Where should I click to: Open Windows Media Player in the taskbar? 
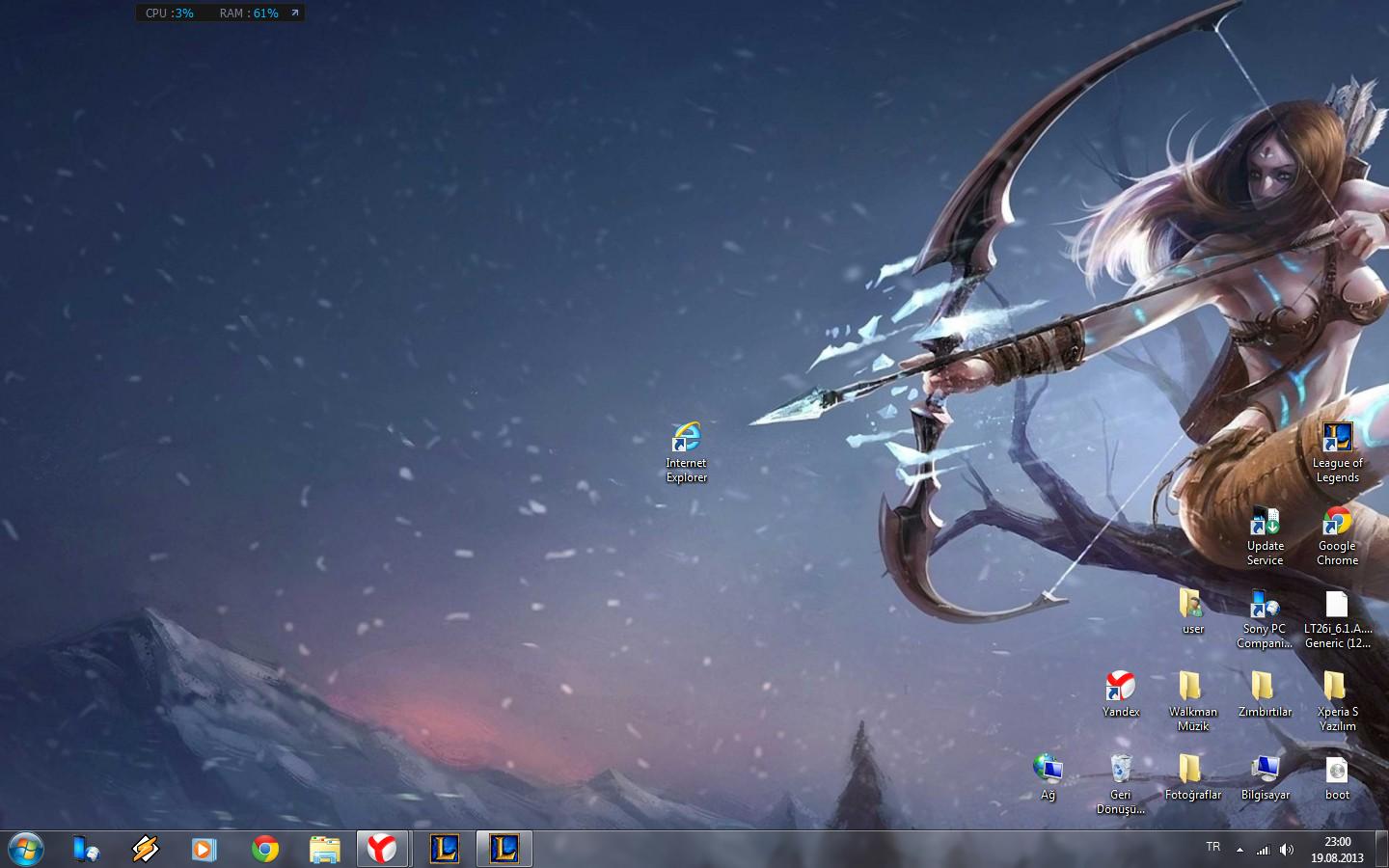(x=204, y=849)
